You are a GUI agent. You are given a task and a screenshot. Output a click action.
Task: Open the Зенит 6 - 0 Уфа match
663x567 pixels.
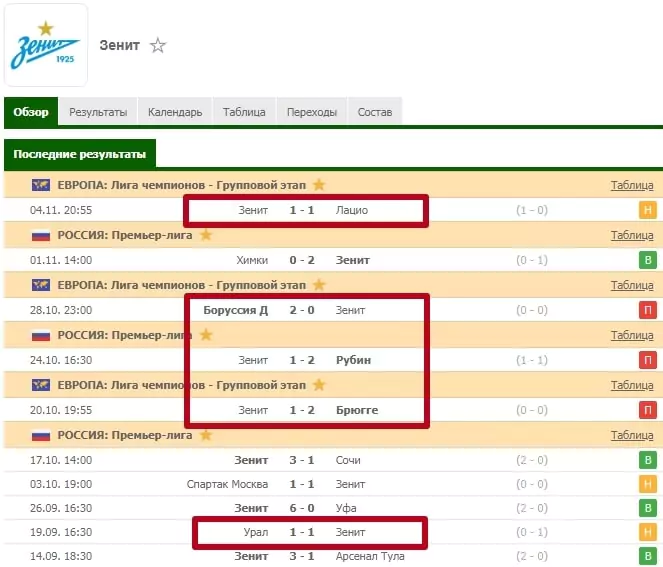(x=334, y=508)
